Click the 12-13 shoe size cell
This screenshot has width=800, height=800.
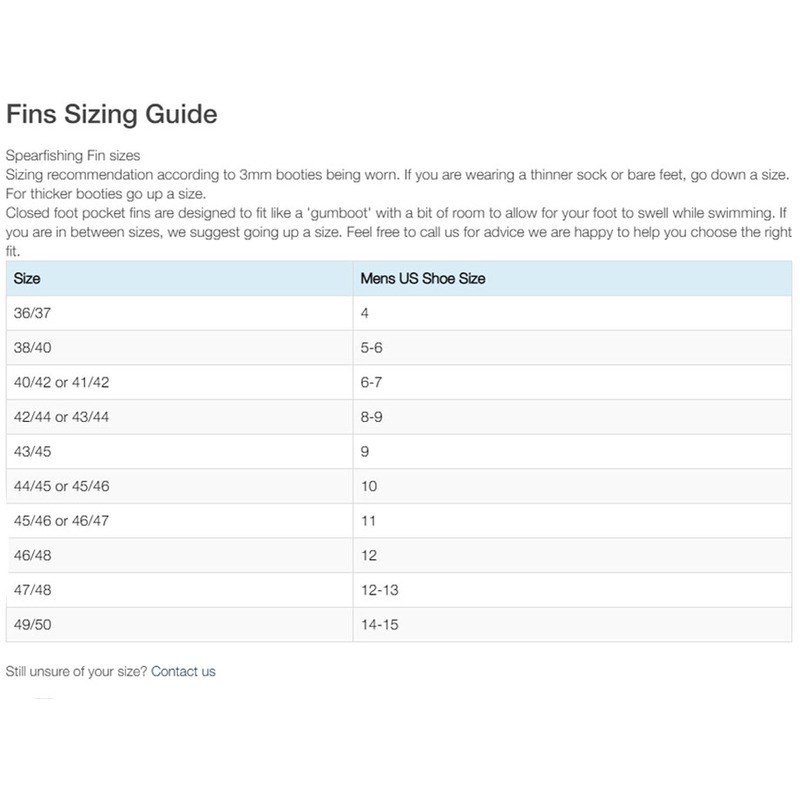(380, 591)
